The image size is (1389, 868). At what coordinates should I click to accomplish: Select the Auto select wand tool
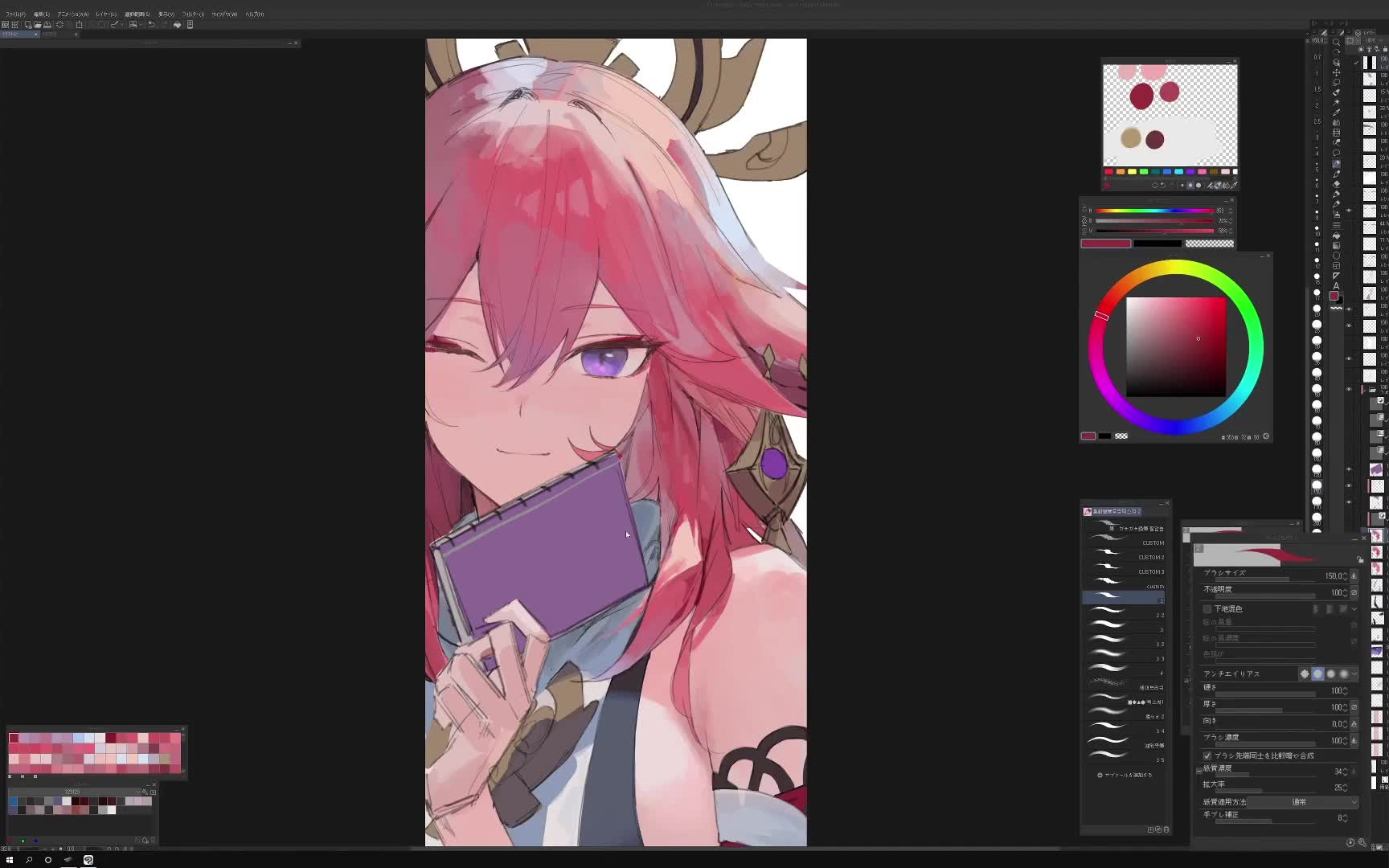point(1336,102)
